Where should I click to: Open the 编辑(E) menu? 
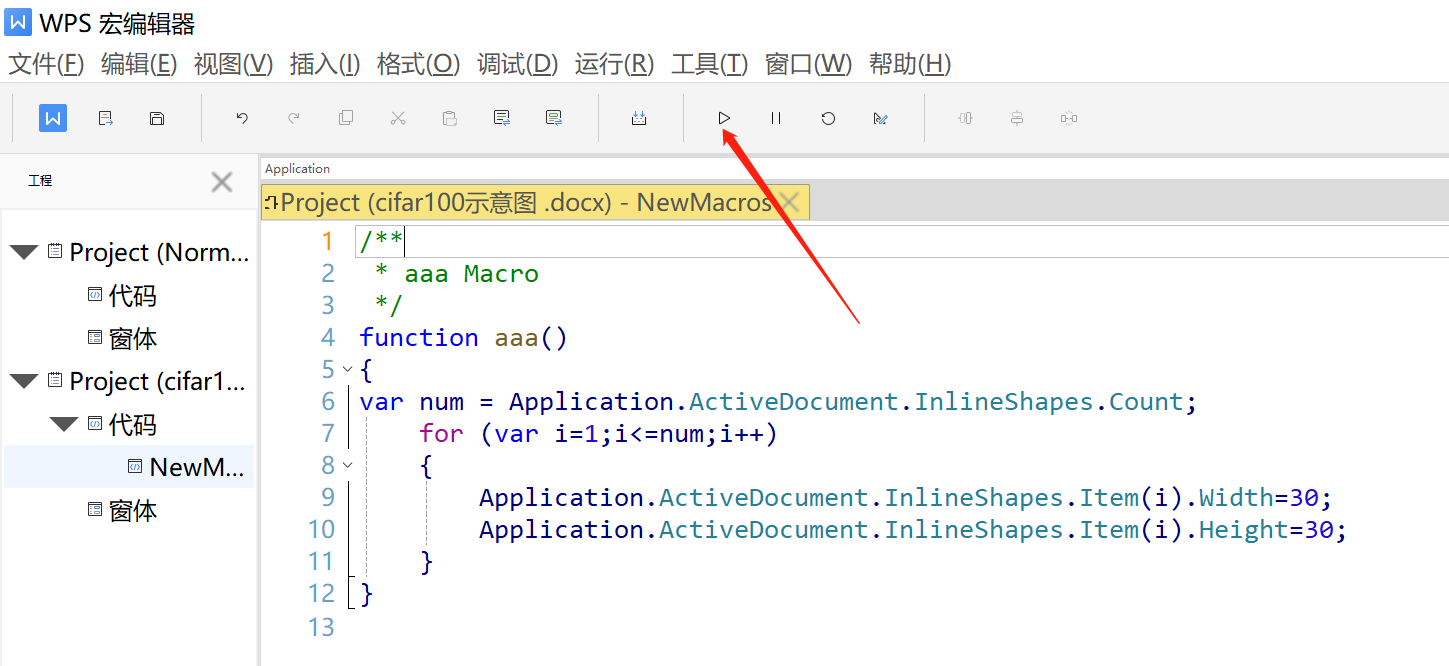(139, 65)
